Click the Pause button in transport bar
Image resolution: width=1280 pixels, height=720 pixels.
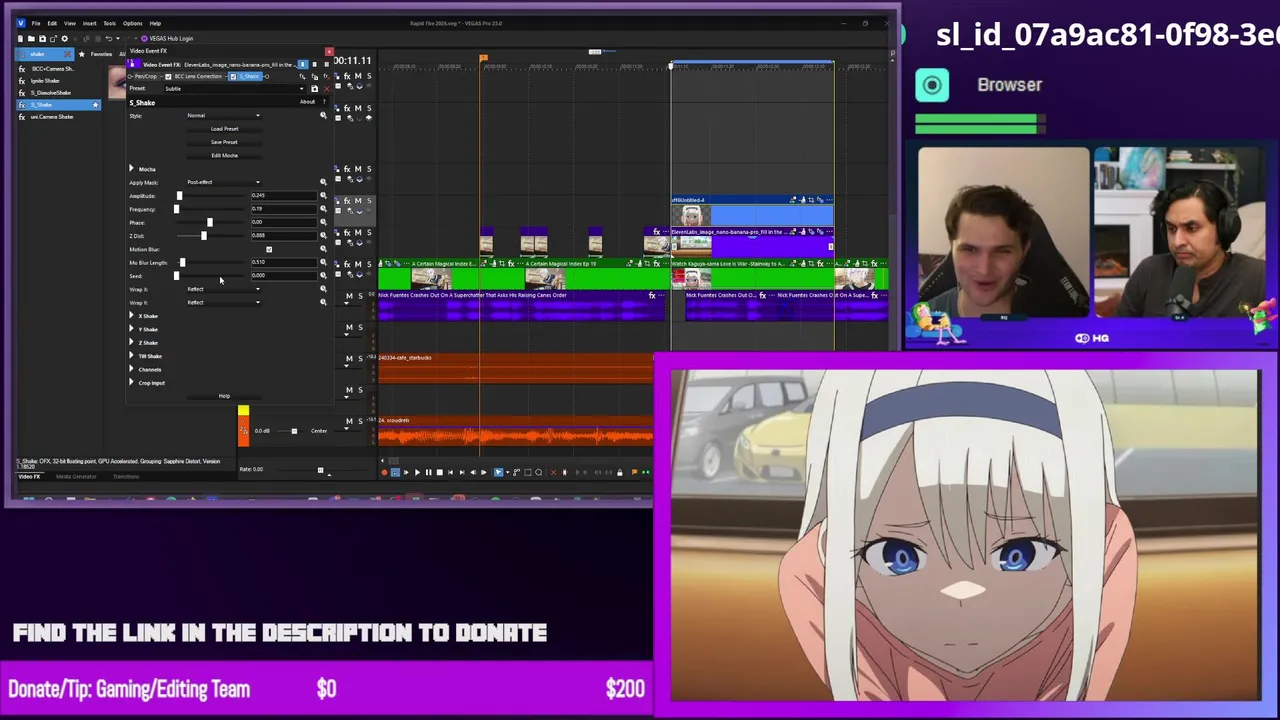pyautogui.click(x=428, y=472)
